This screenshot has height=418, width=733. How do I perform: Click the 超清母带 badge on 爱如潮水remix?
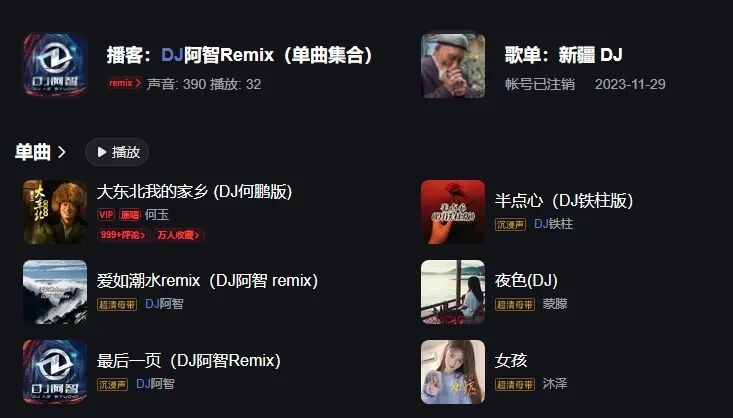tap(117, 304)
